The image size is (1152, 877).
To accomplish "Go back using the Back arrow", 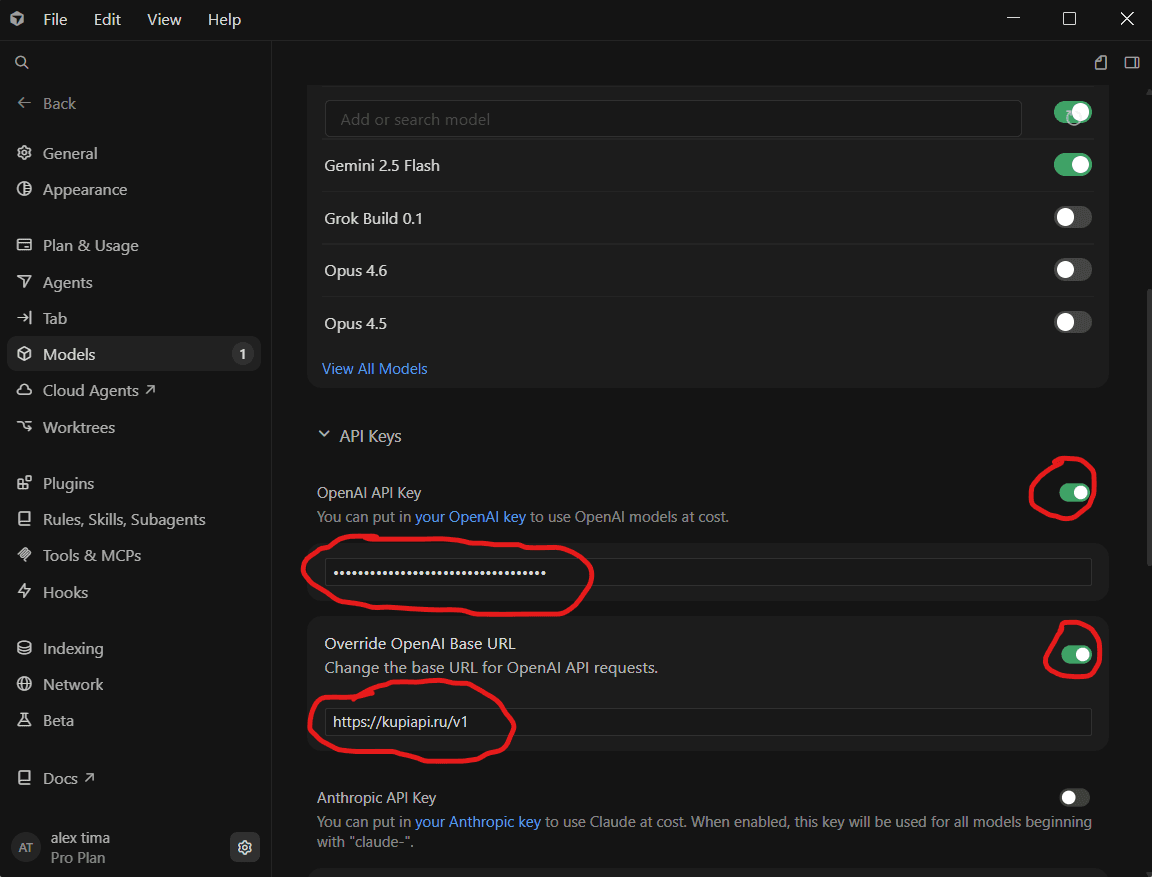I will [x=24, y=103].
